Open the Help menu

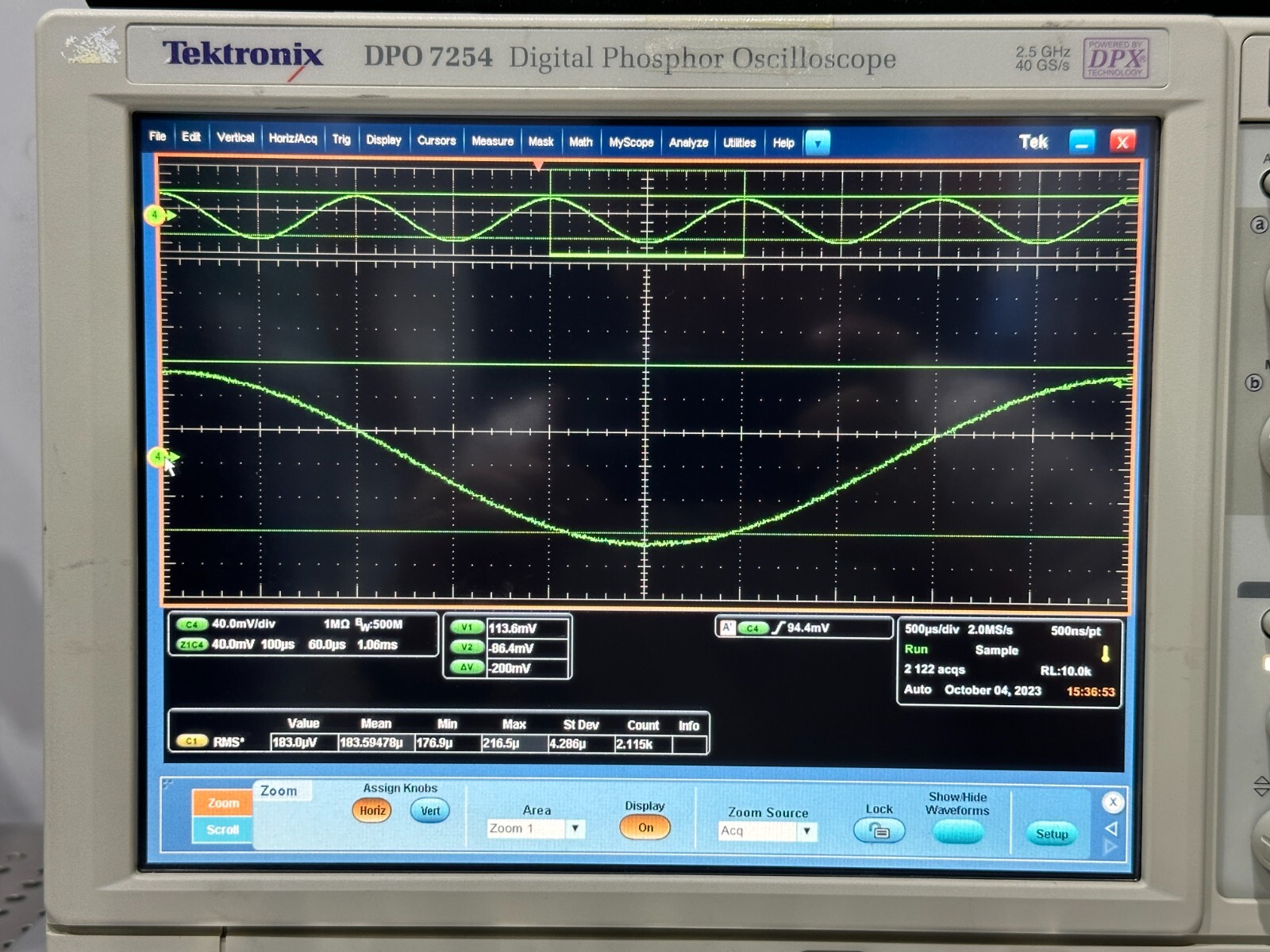point(783,143)
